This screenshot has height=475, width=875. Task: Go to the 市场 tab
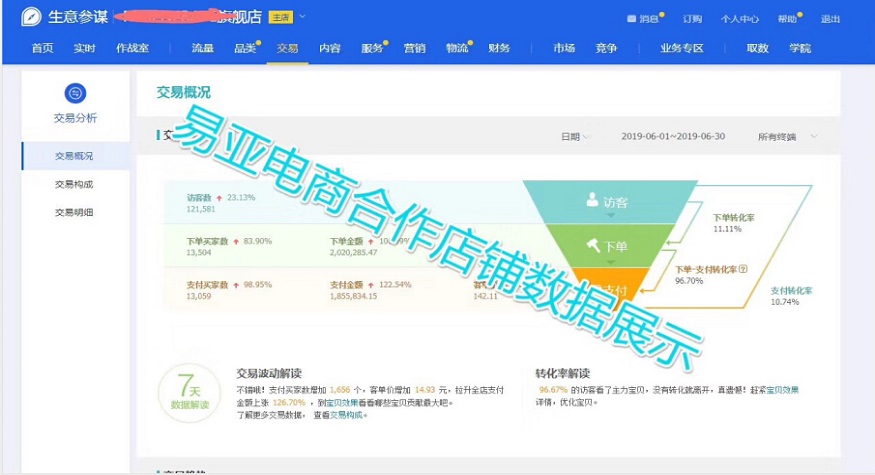pos(564,48)
